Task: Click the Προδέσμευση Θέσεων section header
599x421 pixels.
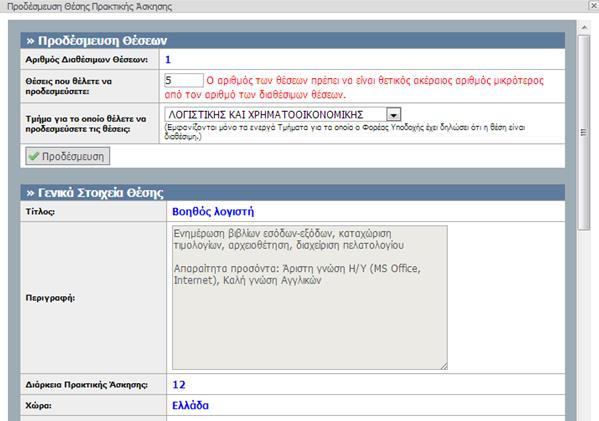Action: coord(293,40)
